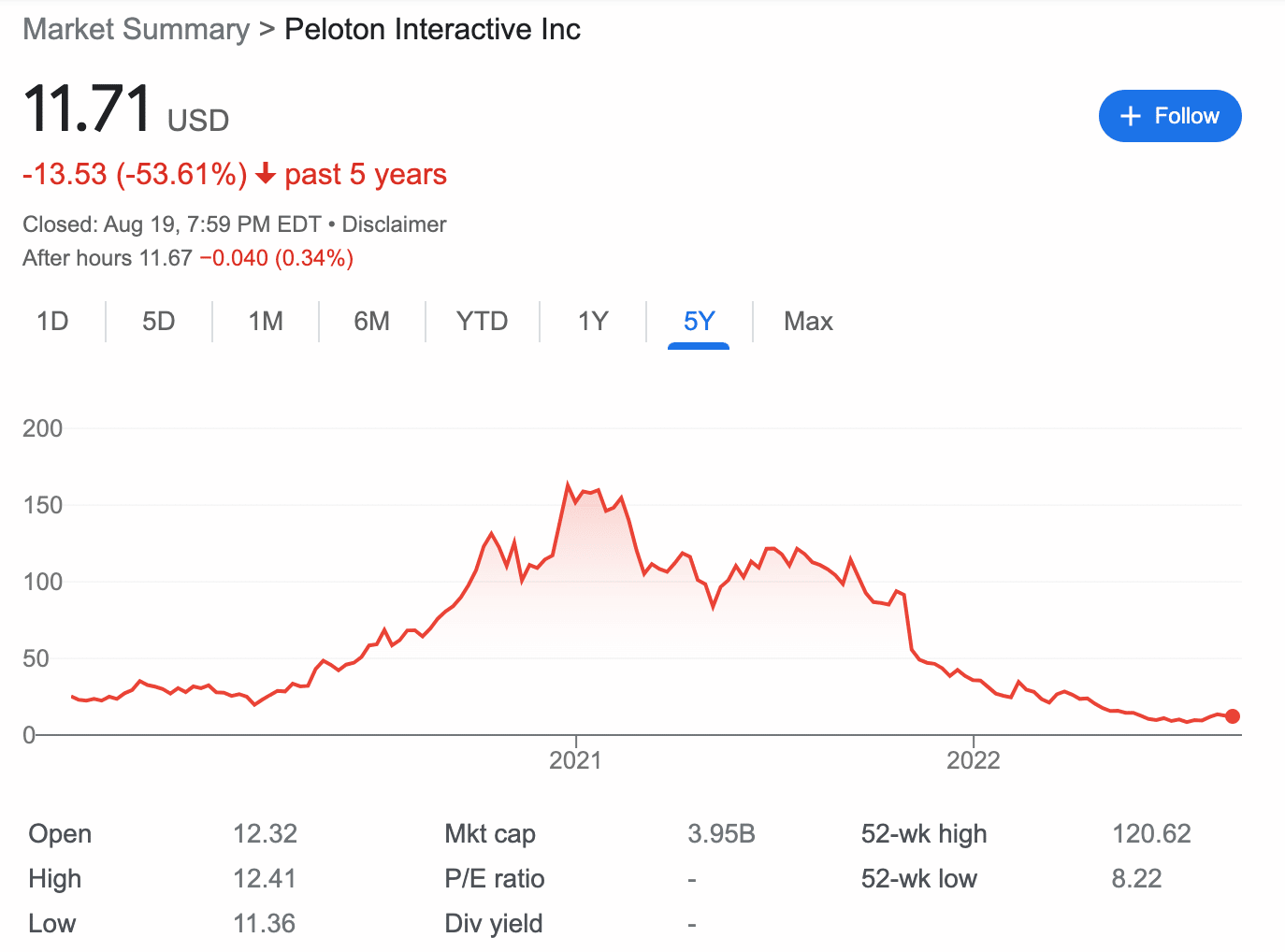Click the 2022 label on chart axis
Screen dimensions: 1285x952
pyautogui.click(x=973, y=760)
